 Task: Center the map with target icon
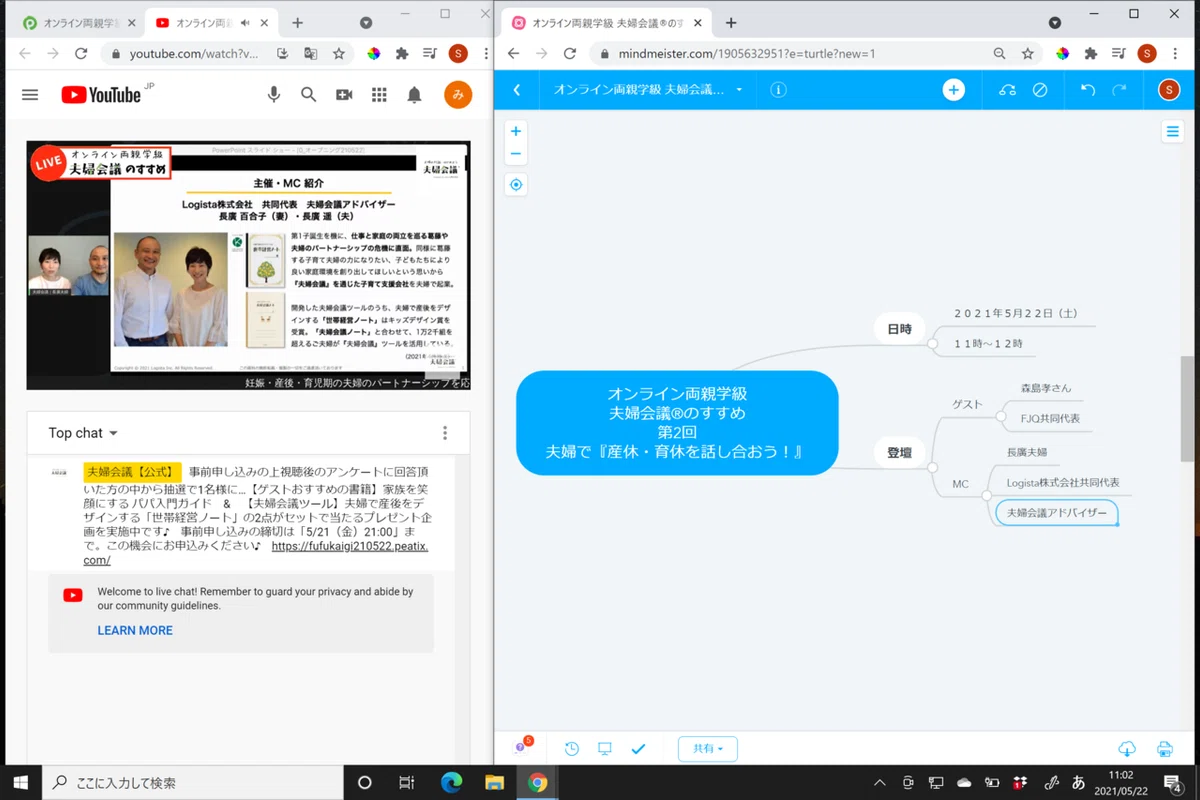coord(516,185)
